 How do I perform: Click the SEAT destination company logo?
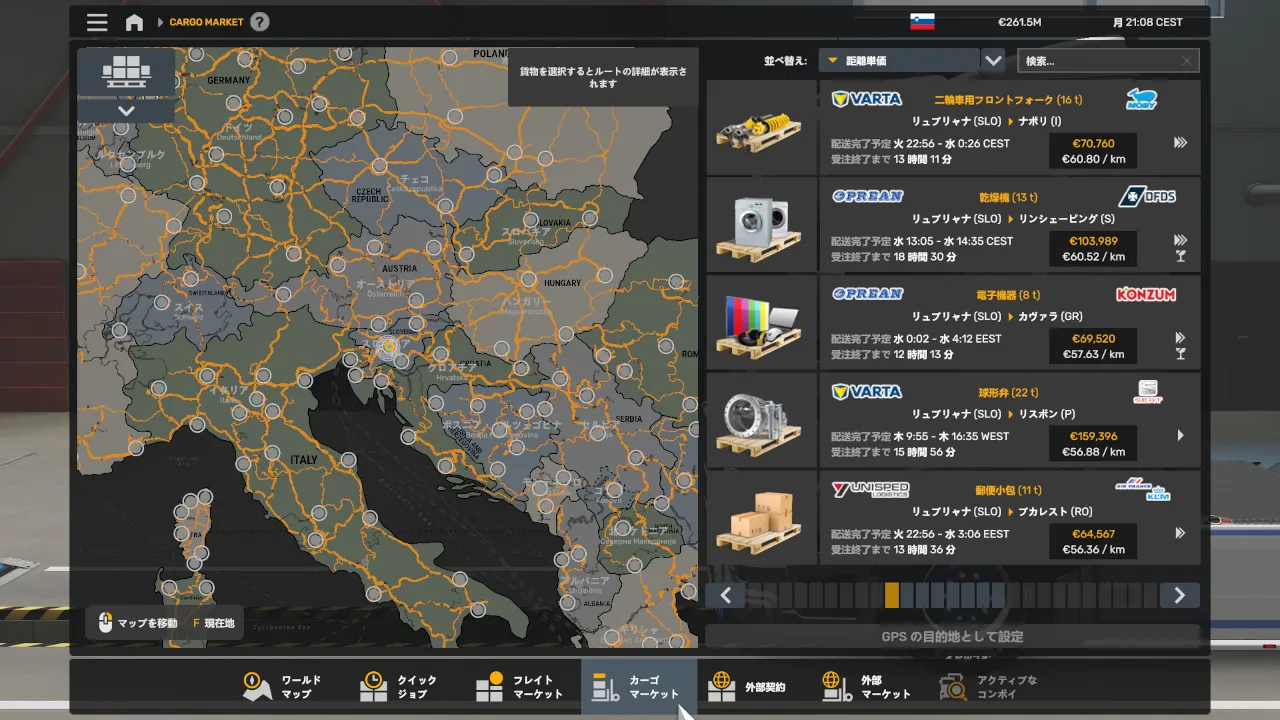1148,392
